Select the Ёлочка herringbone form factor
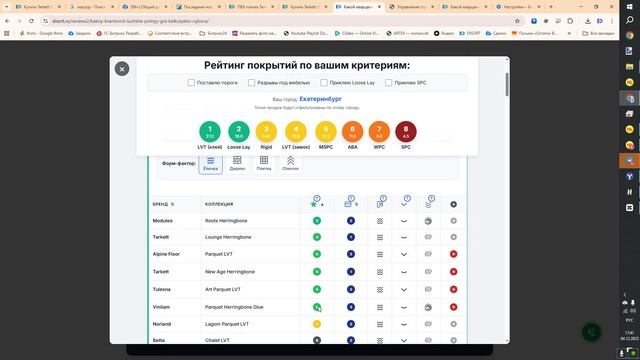Viewport: 640px width, 360px height. [211, 163]
